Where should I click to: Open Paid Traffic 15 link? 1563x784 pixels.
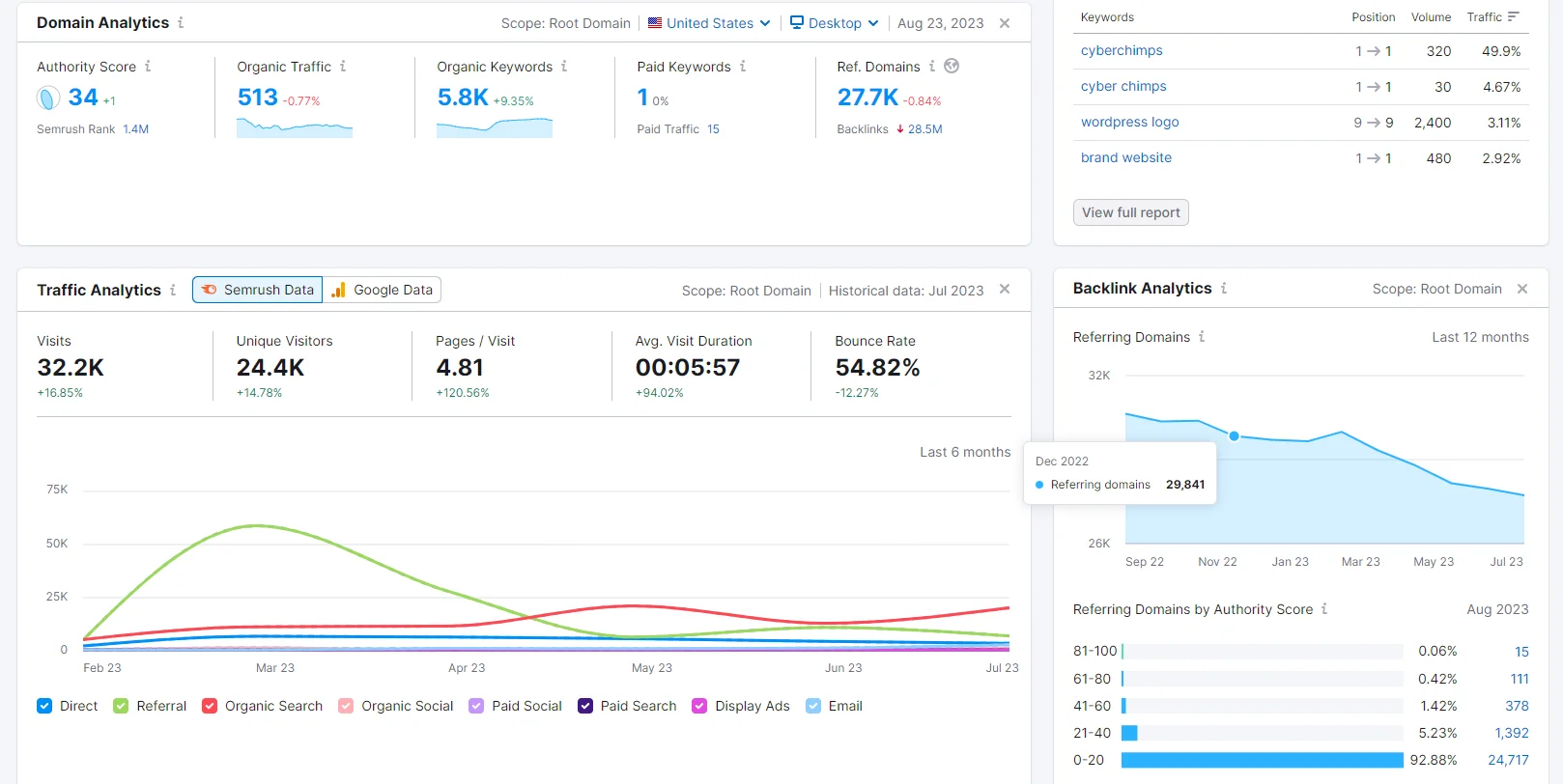[x=713, y=129]
